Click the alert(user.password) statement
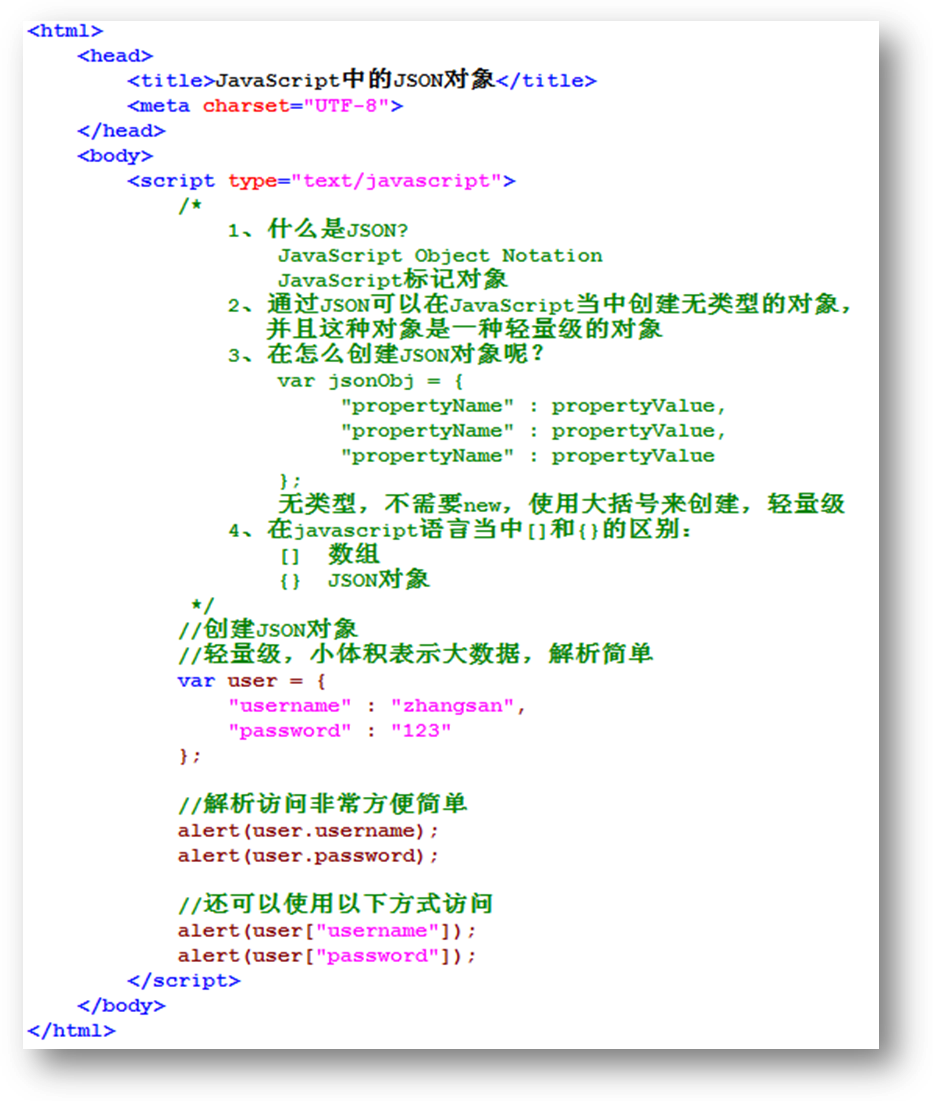Viewport: 933px width, 1101px height. tap(308, 856)
